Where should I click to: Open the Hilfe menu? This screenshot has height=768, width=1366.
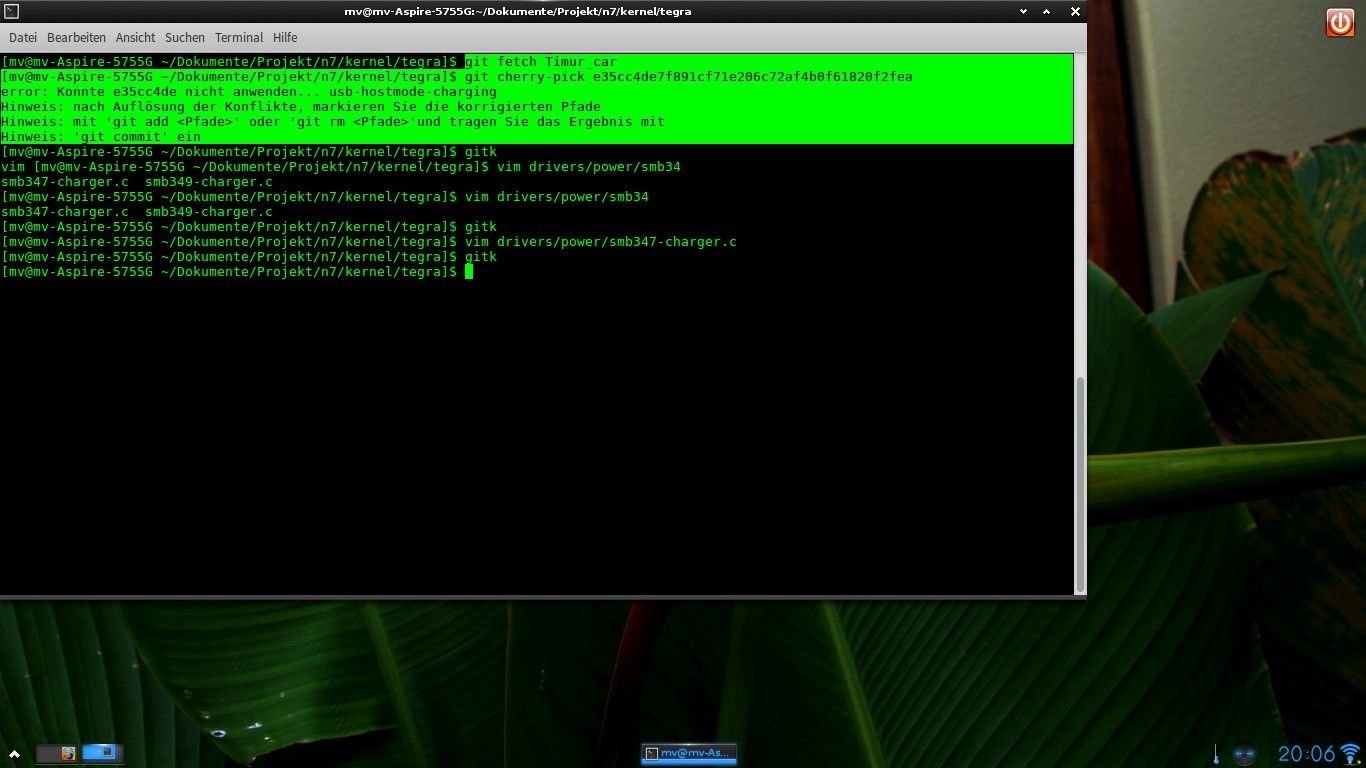coord(285,38)
